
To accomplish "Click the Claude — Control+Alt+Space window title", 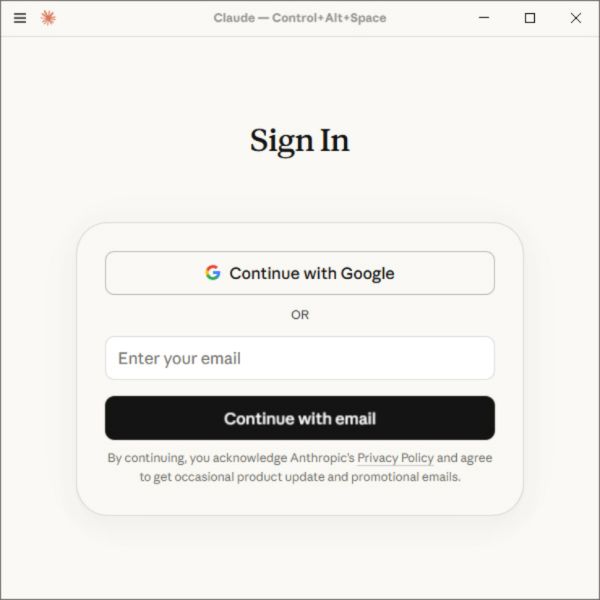I will [x=300, y=18].
